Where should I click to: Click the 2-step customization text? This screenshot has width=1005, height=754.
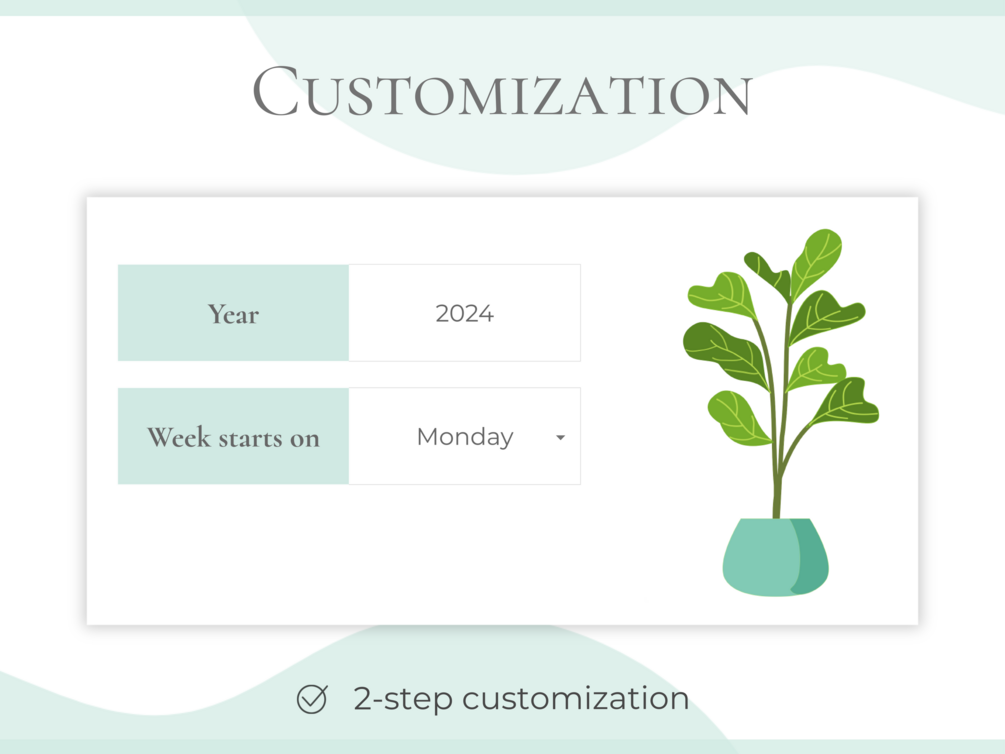(x=521, y=699)
